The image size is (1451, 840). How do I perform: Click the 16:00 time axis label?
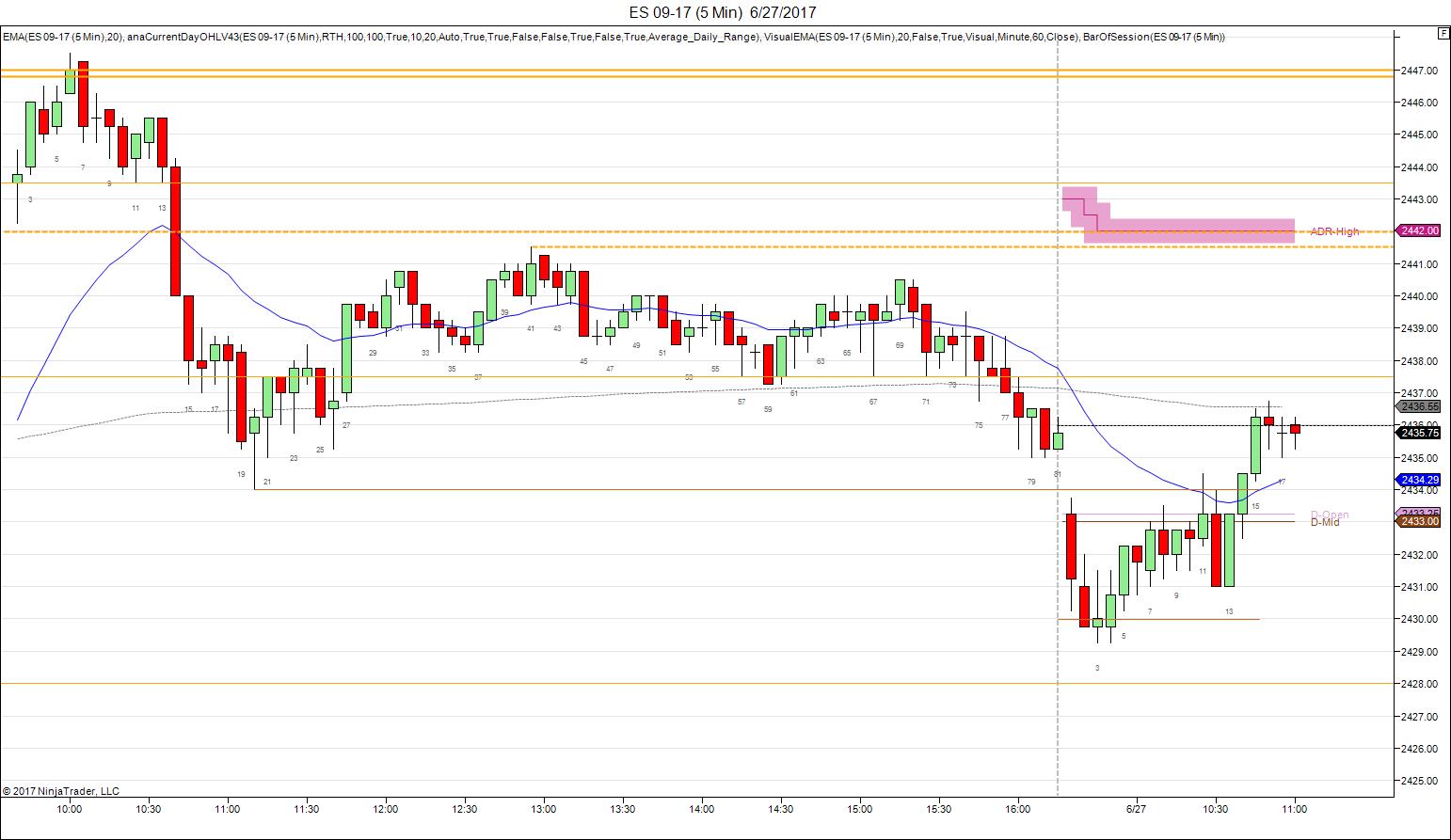tap(1017, 809)
